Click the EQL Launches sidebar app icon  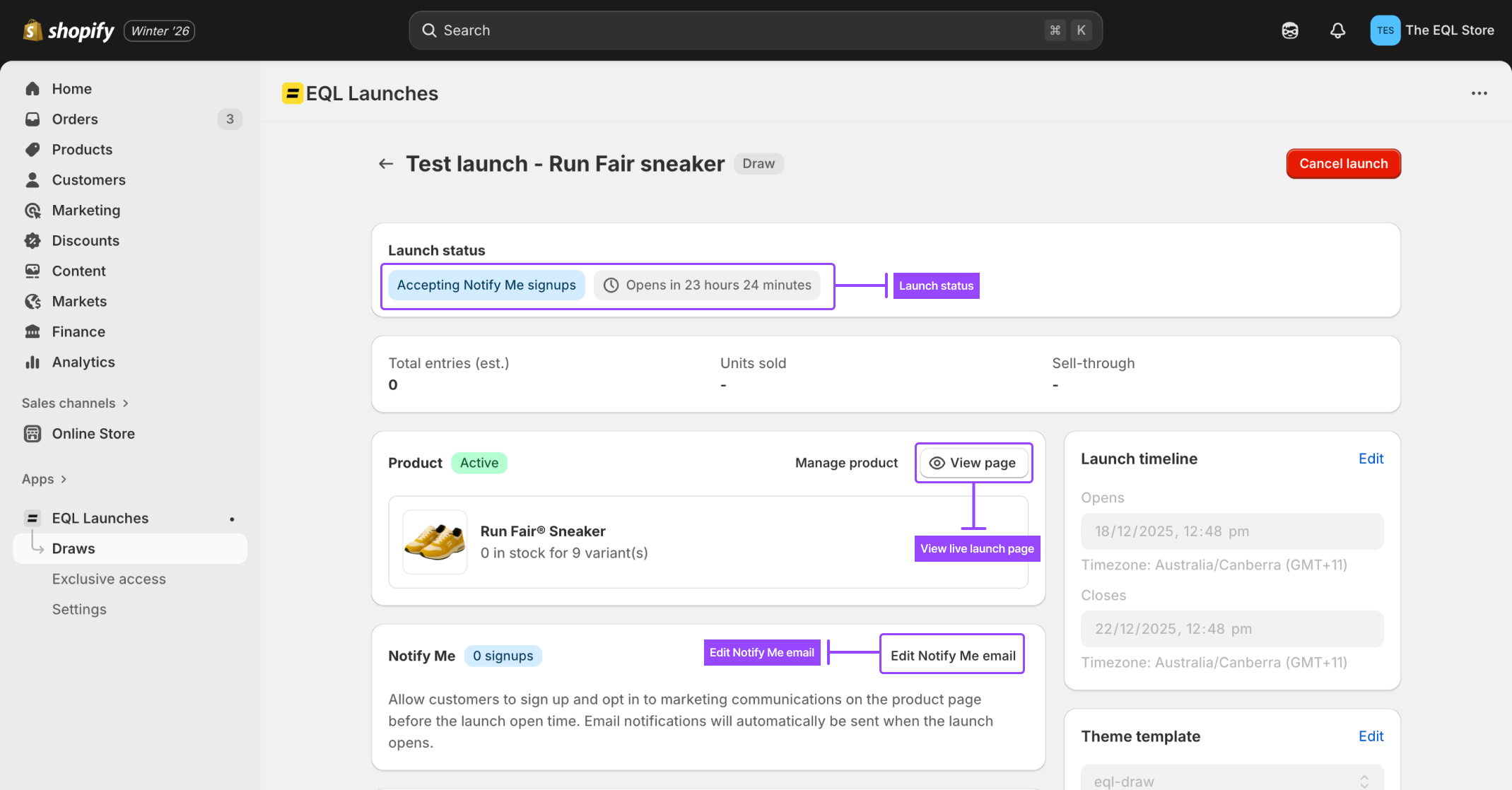coord(33,518)
